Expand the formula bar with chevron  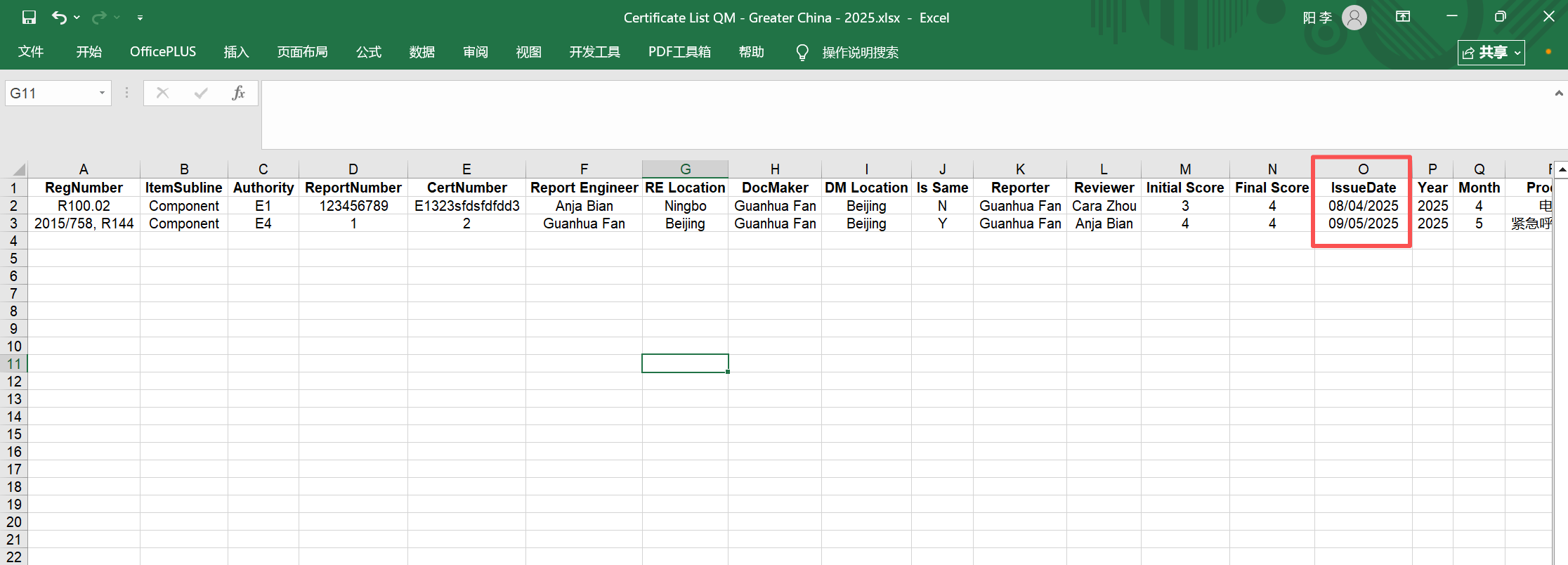coord(1558,93)
